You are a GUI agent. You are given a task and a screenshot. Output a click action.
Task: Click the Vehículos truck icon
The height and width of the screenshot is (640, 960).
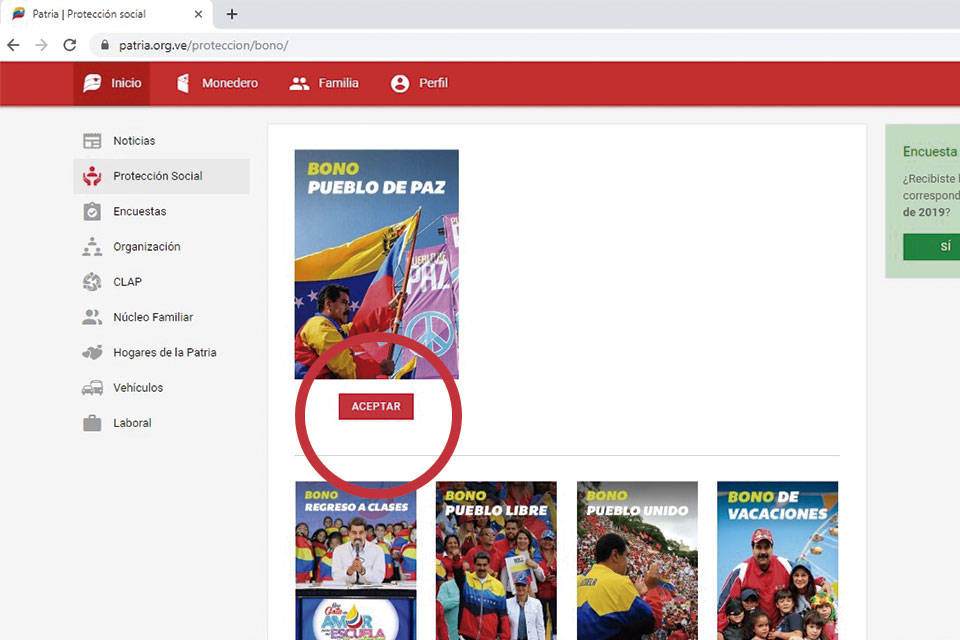tap(92, 388)
